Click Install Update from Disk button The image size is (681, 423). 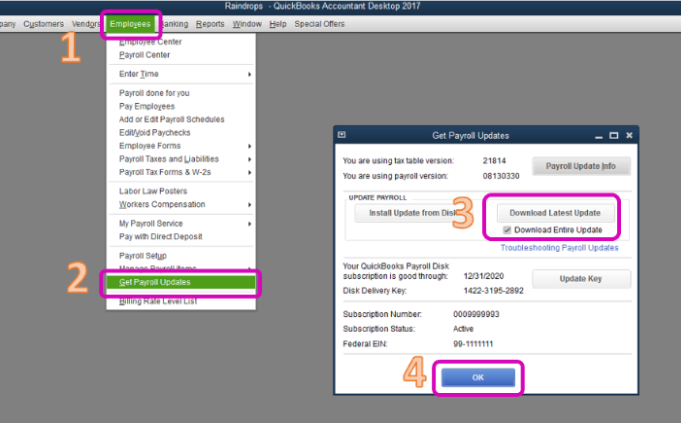click(x=407, y=213)
